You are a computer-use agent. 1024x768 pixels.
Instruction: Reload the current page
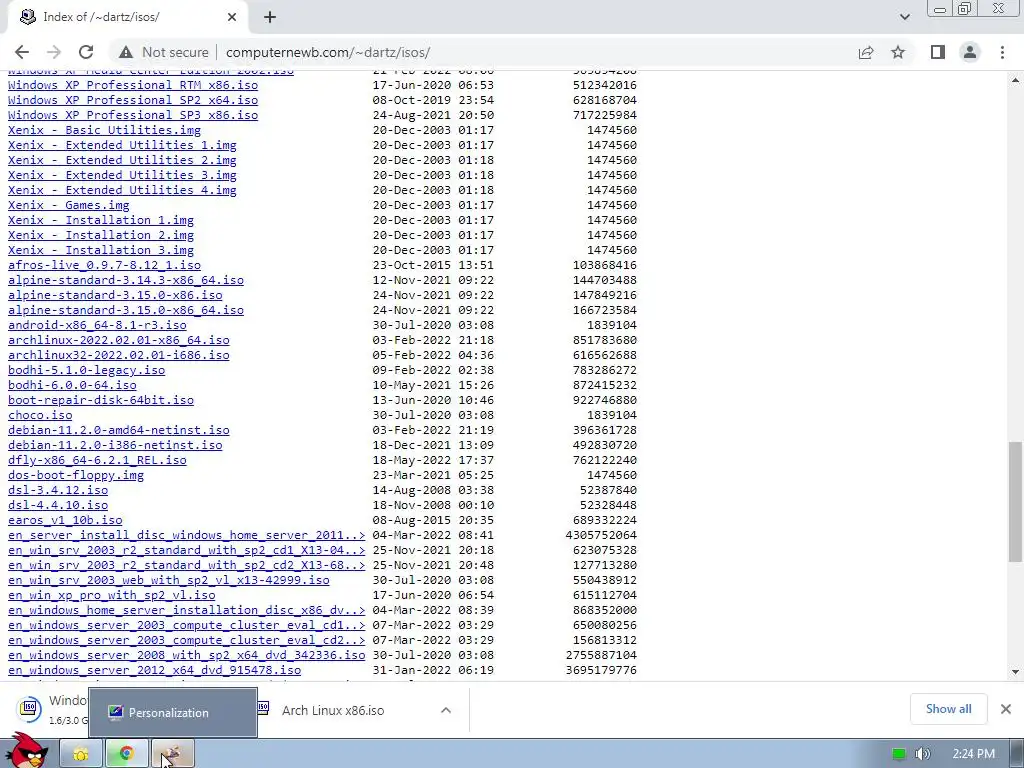click(86, 52)
